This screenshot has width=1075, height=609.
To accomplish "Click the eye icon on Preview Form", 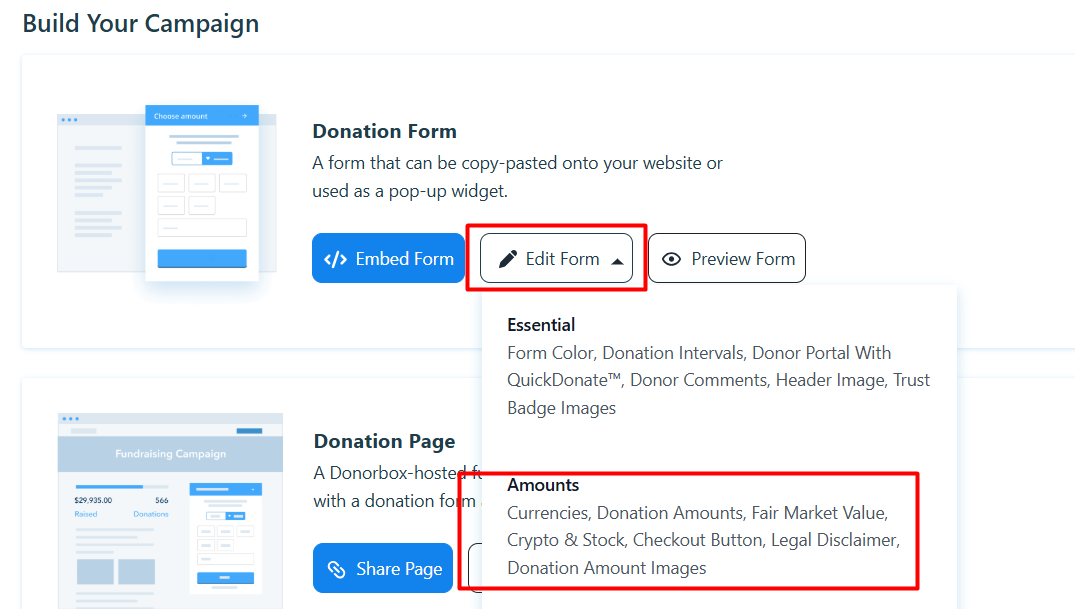I will pos(672,259).
